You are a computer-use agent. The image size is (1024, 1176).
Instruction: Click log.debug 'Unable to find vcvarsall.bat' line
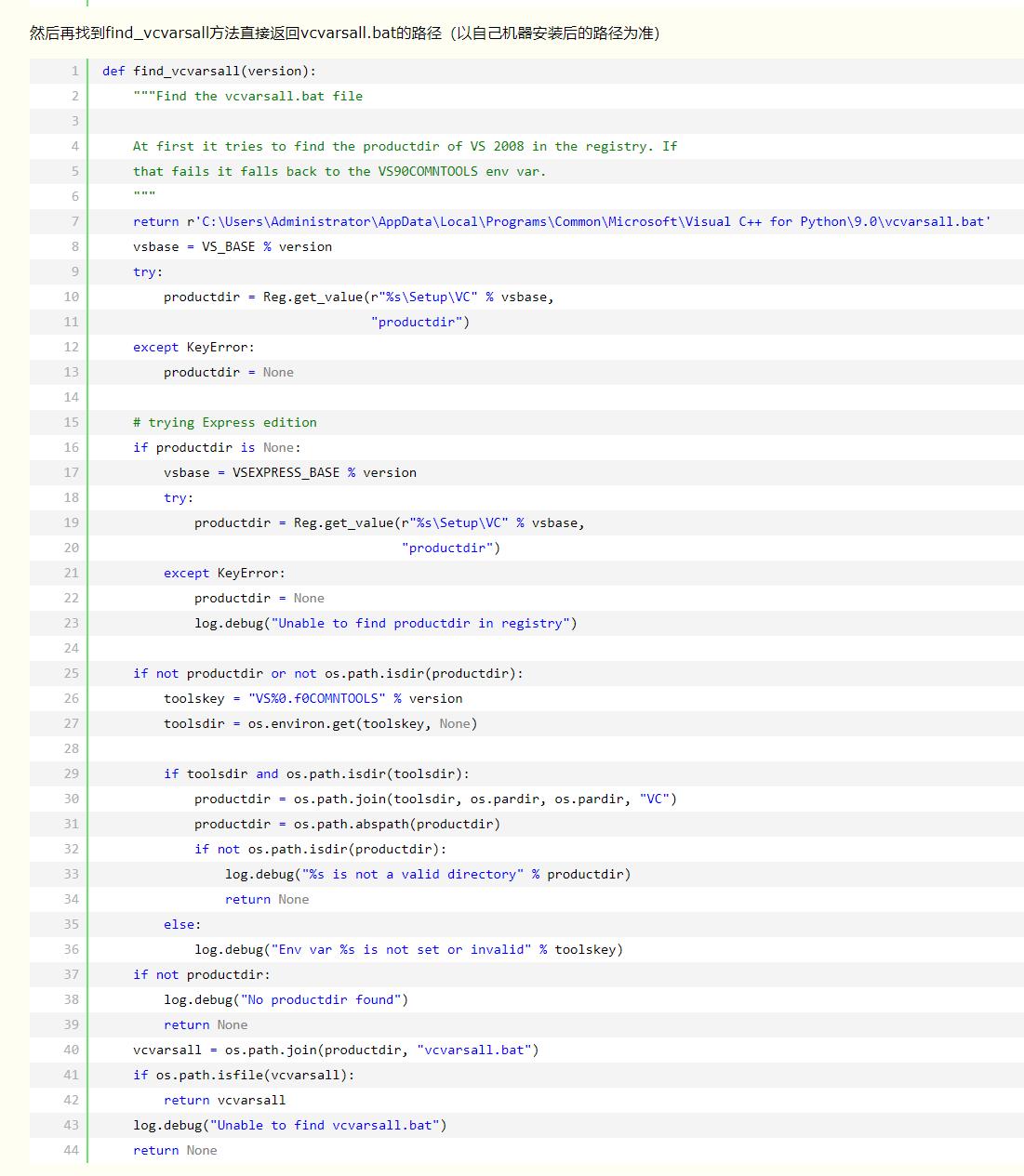pyautogui.click(x=290, y=1125)
